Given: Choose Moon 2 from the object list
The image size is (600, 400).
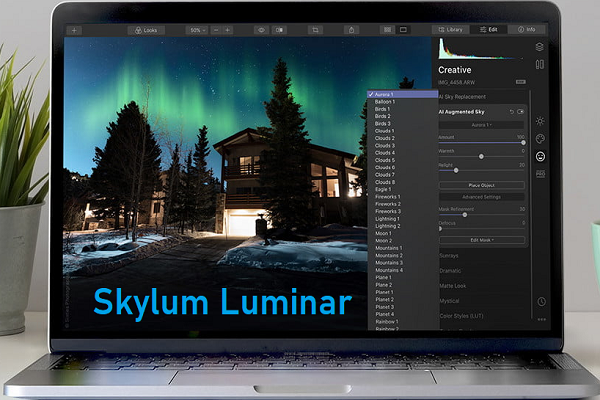Looking at the screenshot, I should click(403, 241).
